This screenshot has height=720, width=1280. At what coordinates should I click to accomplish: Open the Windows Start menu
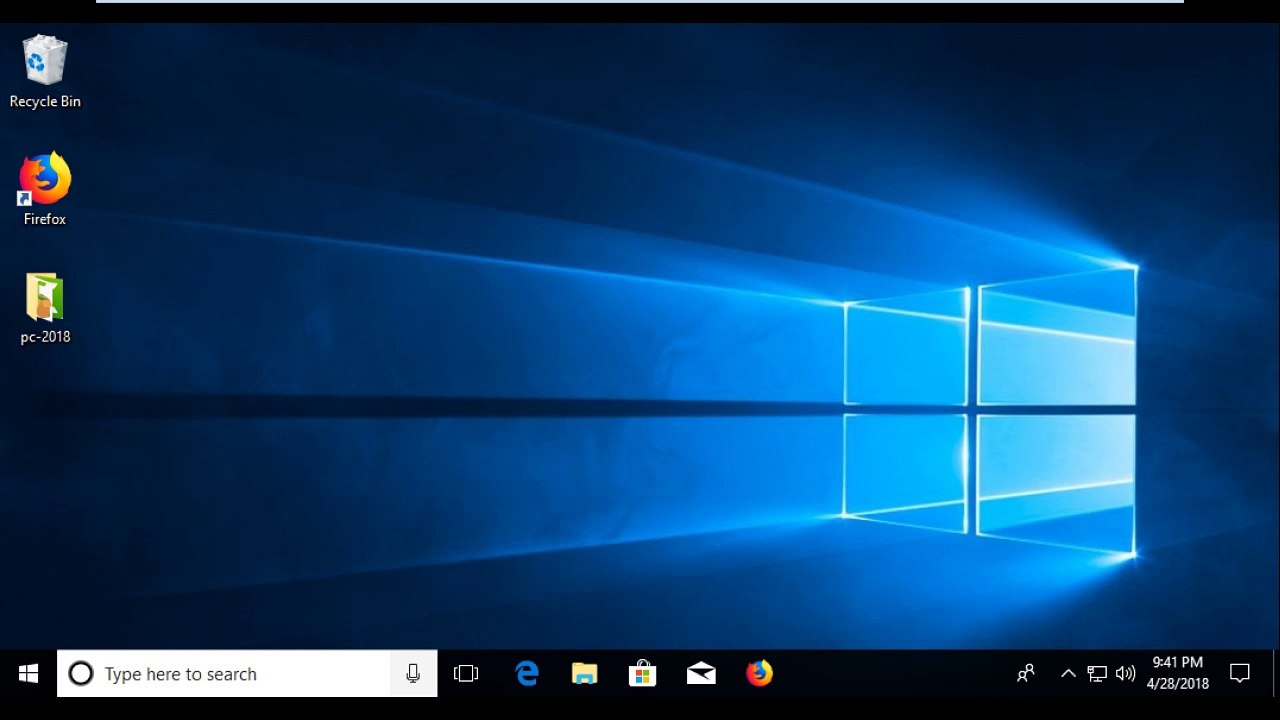point(28,674)
